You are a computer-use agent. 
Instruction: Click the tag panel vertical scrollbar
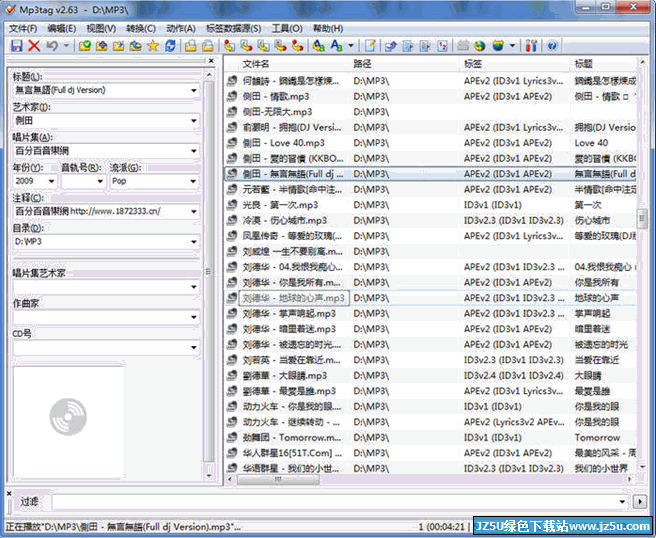(x=209, y=272)
